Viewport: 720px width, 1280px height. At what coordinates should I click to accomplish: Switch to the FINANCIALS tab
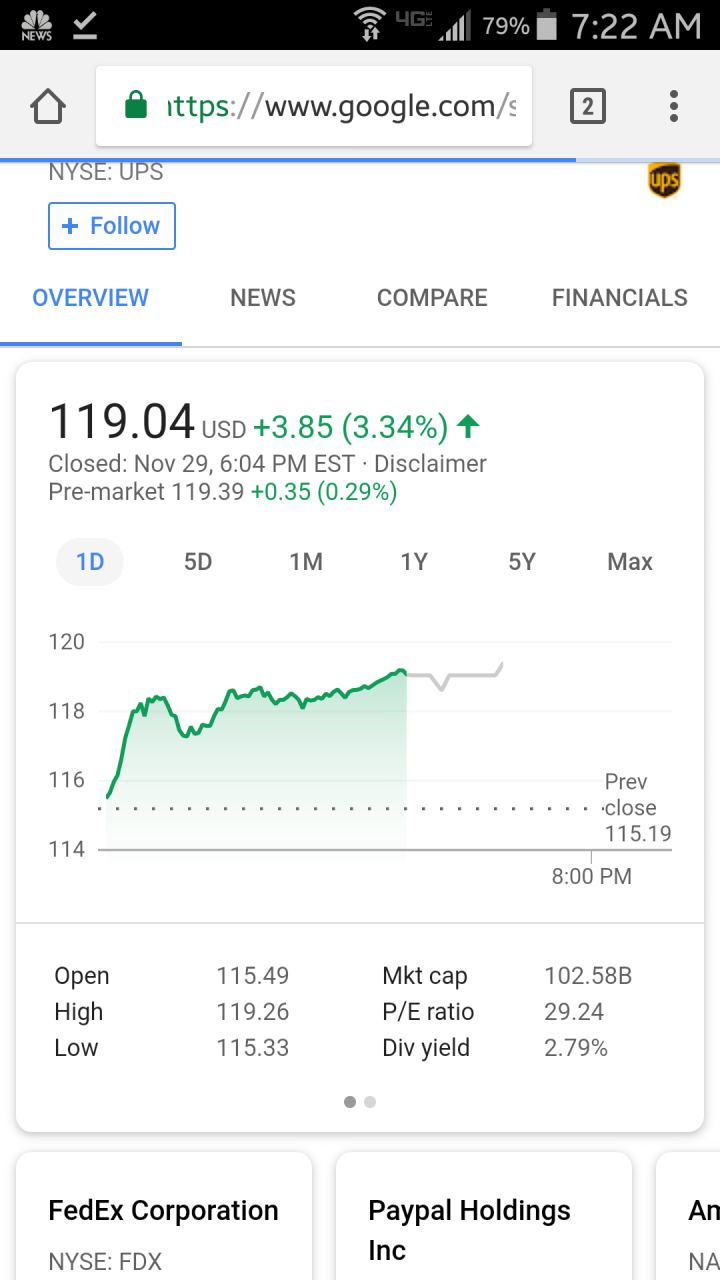pyautogui.click(x=620, y=298)
